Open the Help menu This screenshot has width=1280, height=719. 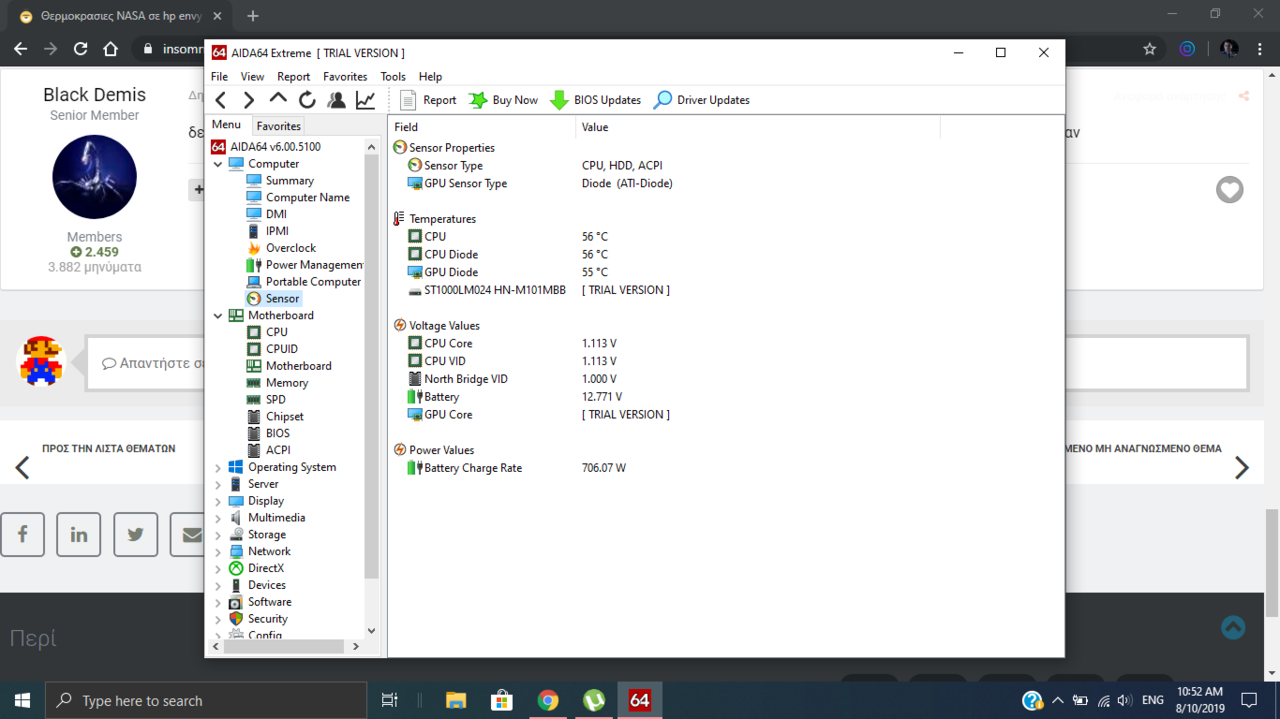[x=430, y=76]
